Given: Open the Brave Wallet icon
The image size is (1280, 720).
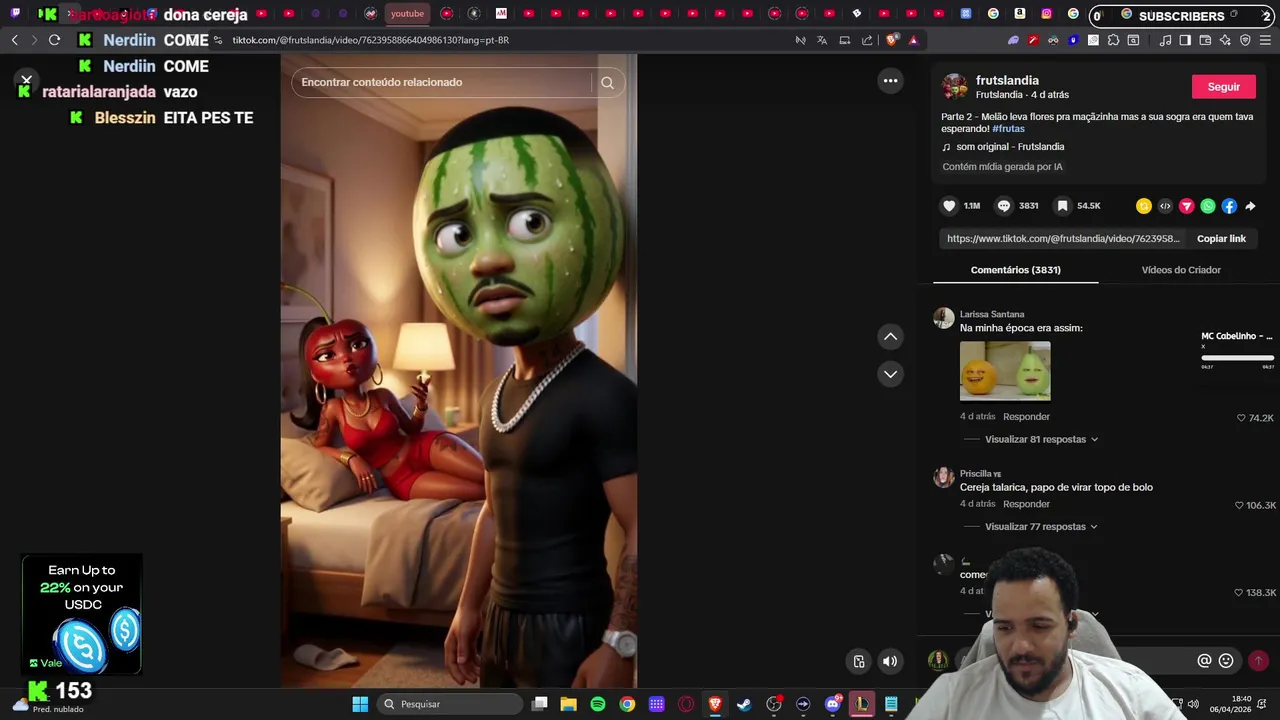Looking at the screenshot, I should click(x=1205, y=40).
